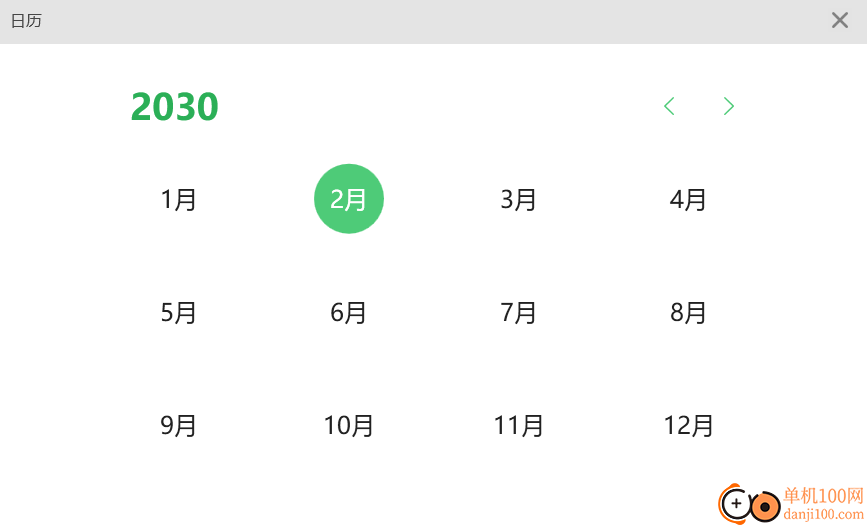Click the 日历 window title label
Viewport: 867px width, 525px height.
[x=26, y=21]
